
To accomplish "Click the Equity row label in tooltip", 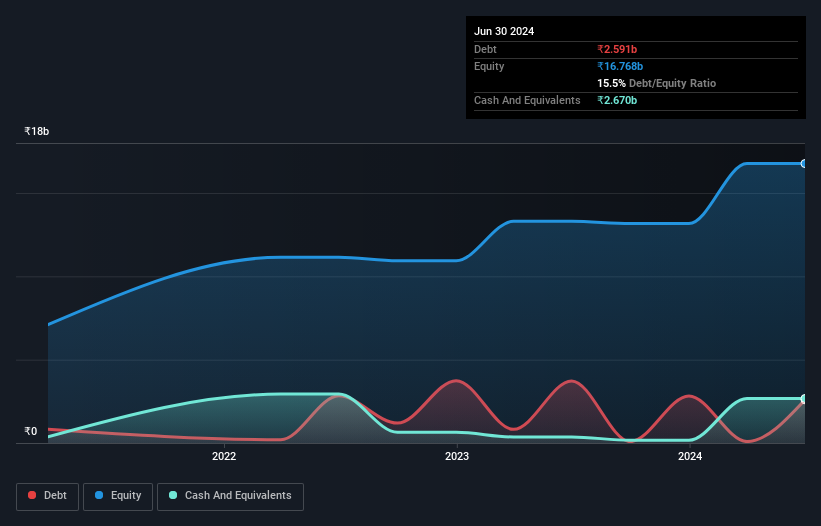I will coord(489,66).
